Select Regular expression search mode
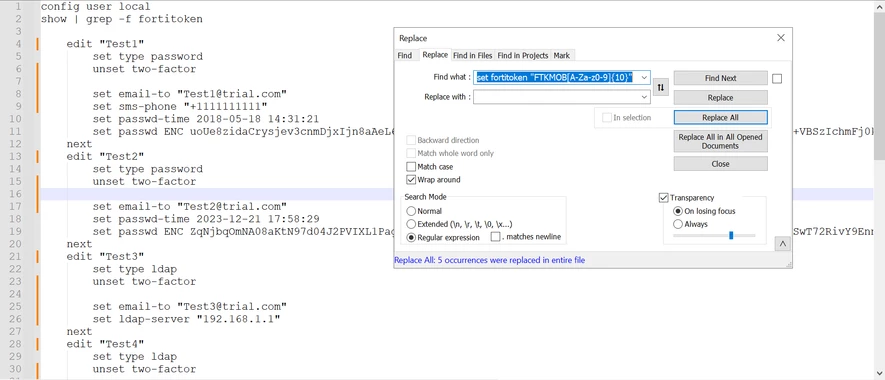 tap(411, 237)
